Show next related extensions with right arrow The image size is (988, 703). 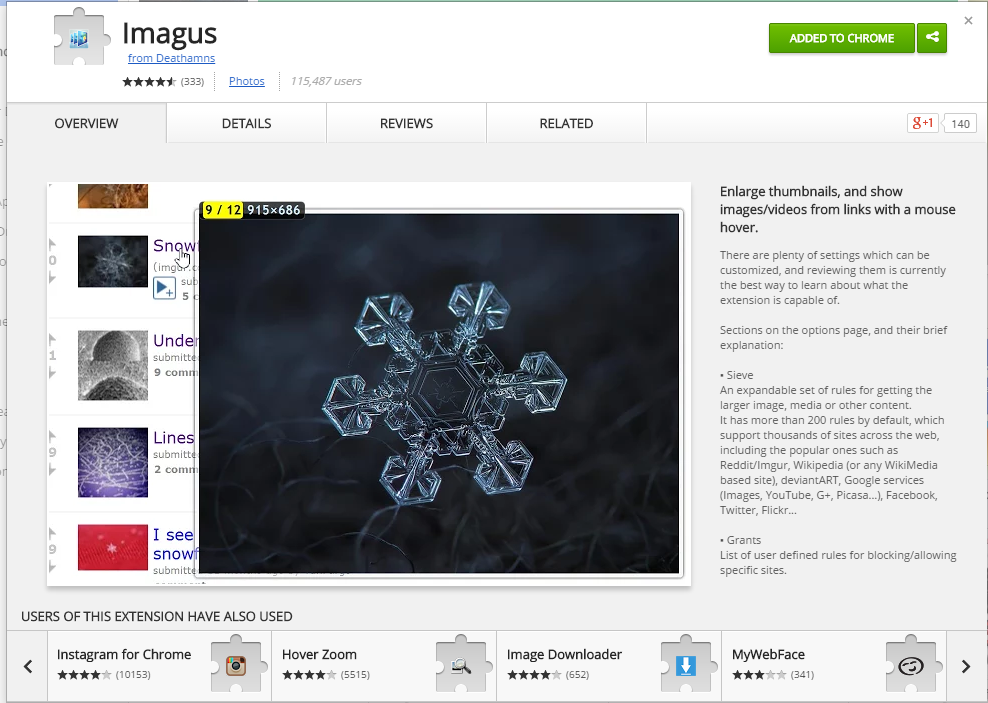pos(966,666)
